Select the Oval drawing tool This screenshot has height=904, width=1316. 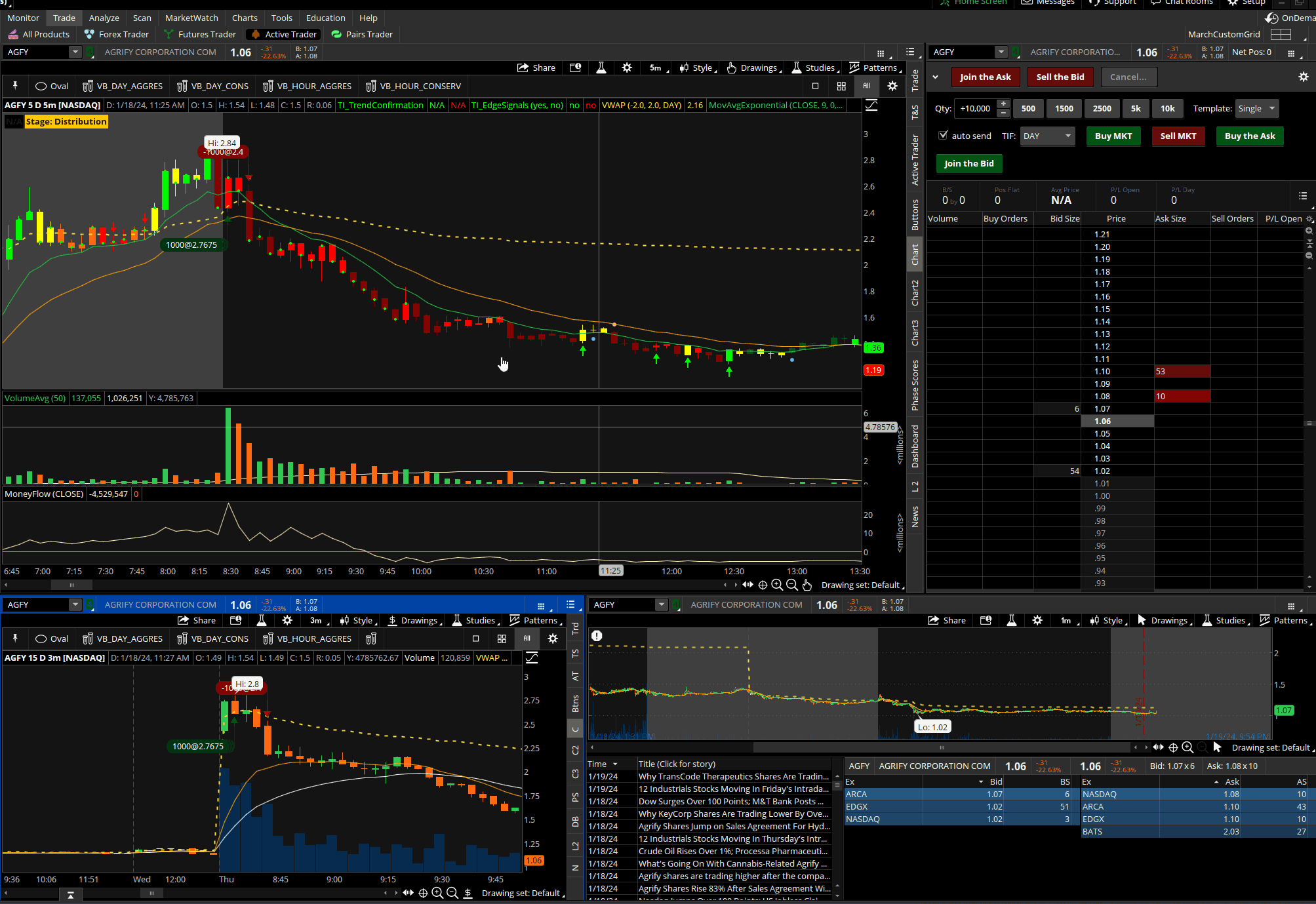(x=52, y=86)
